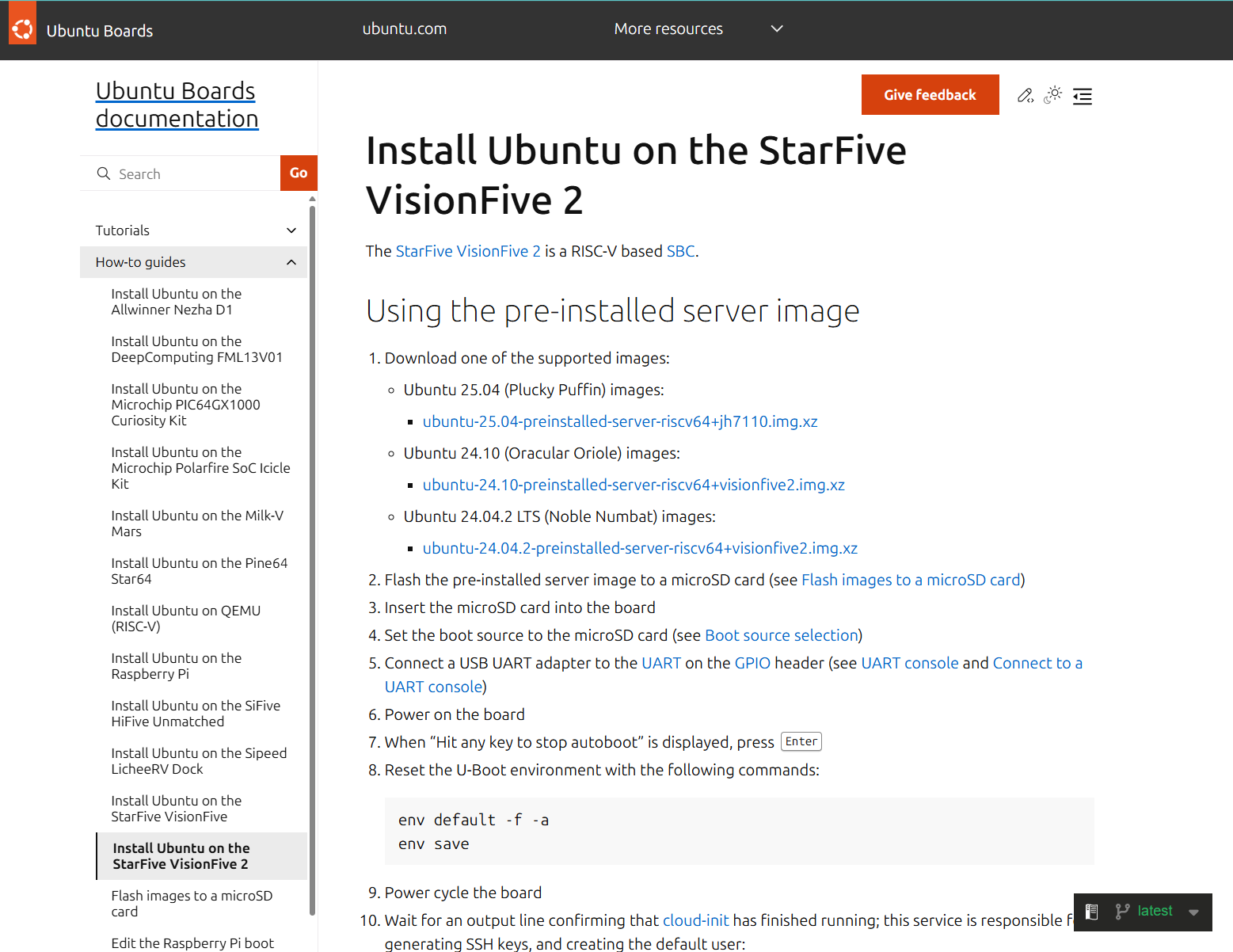Image resolution: width=1233 pixels, height=952 pixels.
Task: Click the SBC glossary link
Action: pos(681,251)
